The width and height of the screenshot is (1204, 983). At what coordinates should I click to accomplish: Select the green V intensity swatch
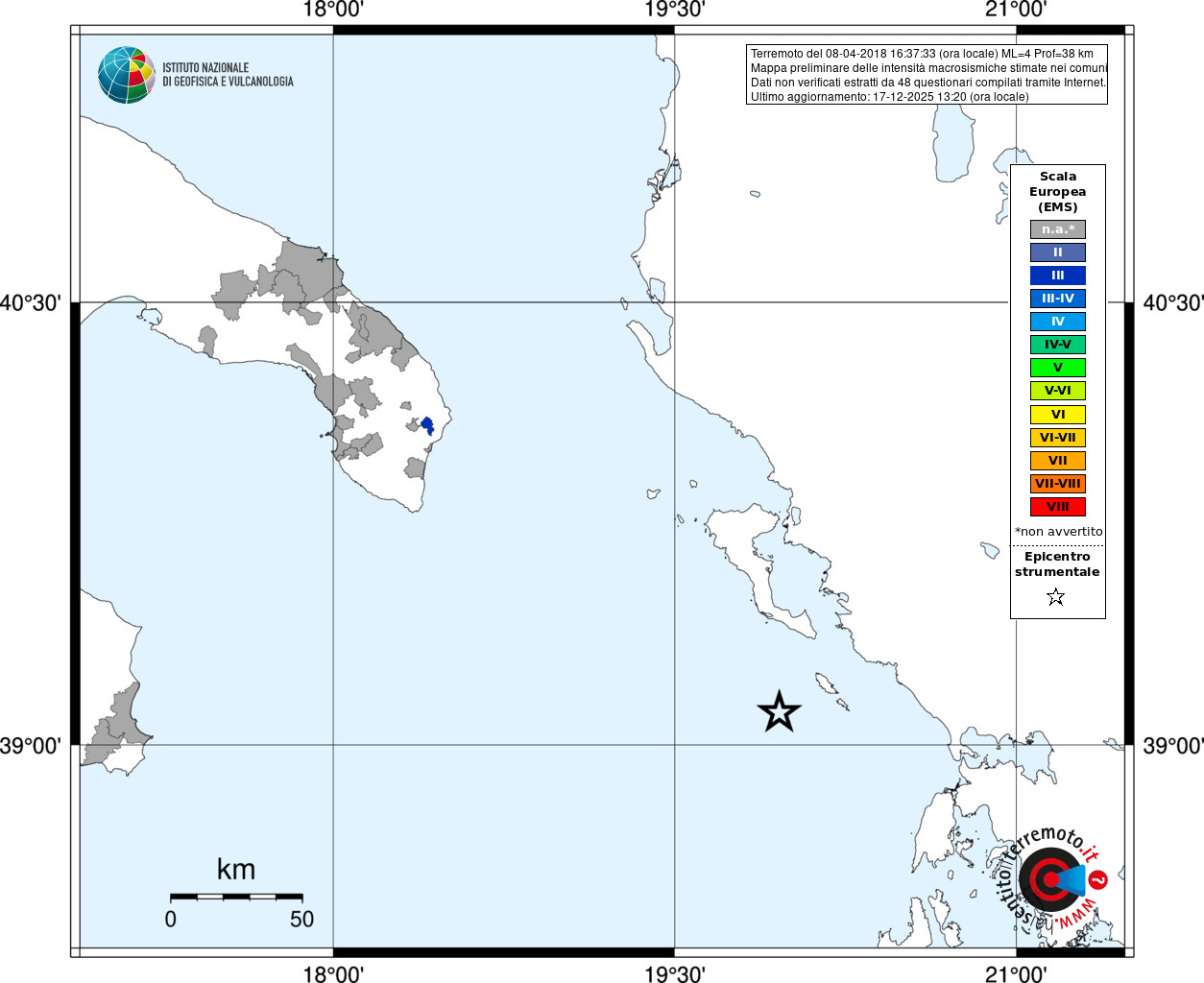click(1058, 368)
